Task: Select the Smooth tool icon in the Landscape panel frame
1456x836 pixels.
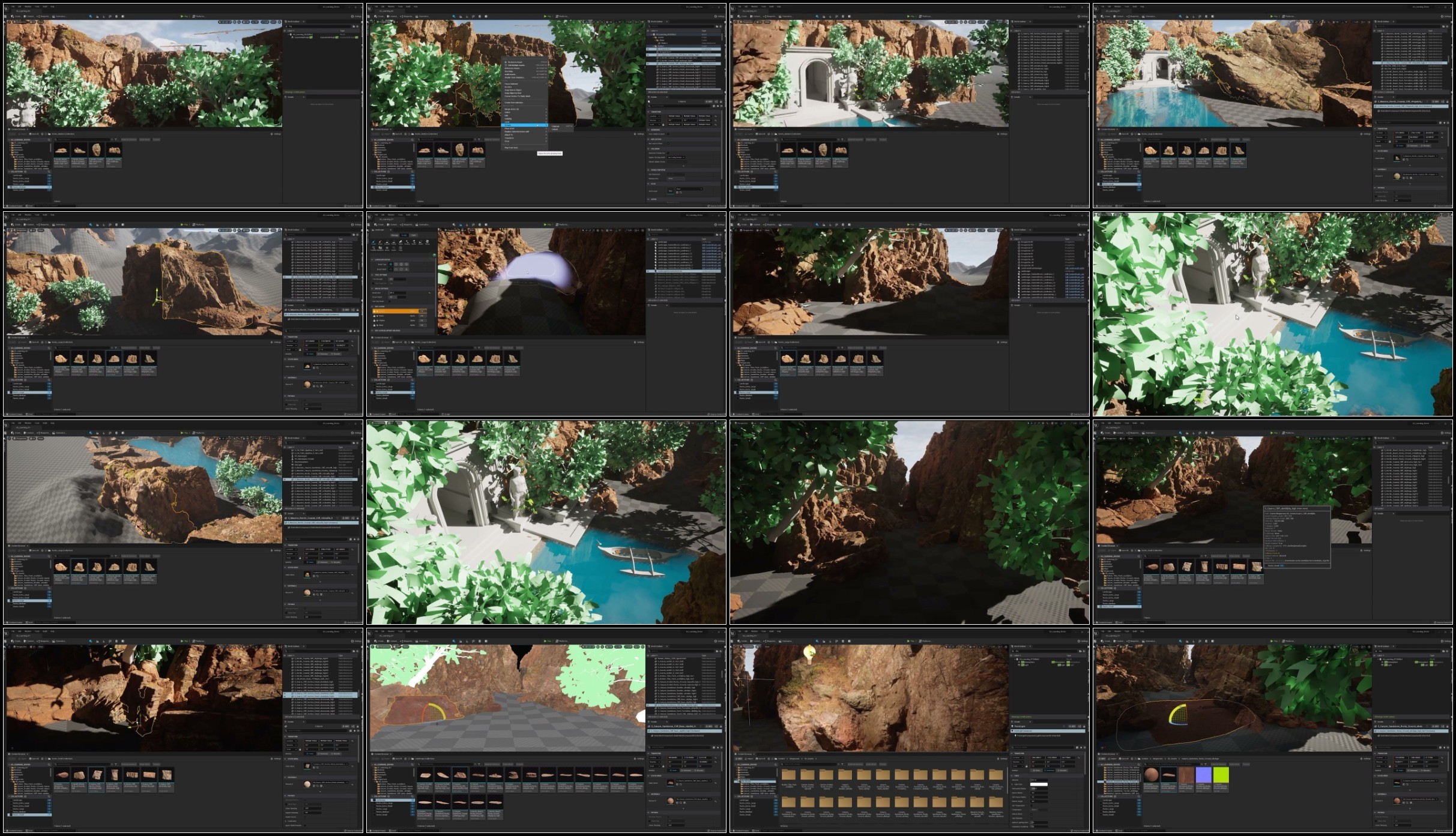Action: [387, 242]
